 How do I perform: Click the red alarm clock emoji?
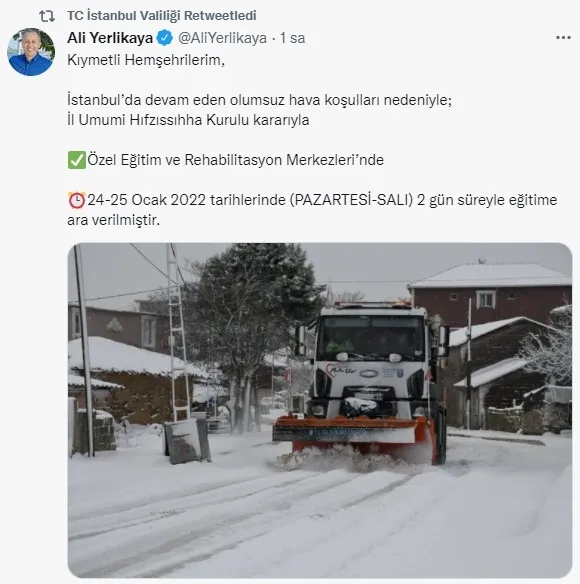click(77, 200)
